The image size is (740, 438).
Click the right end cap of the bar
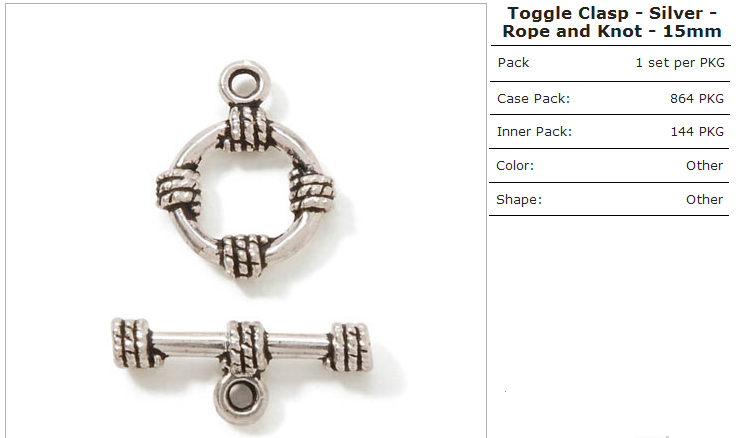pos(351,347)
